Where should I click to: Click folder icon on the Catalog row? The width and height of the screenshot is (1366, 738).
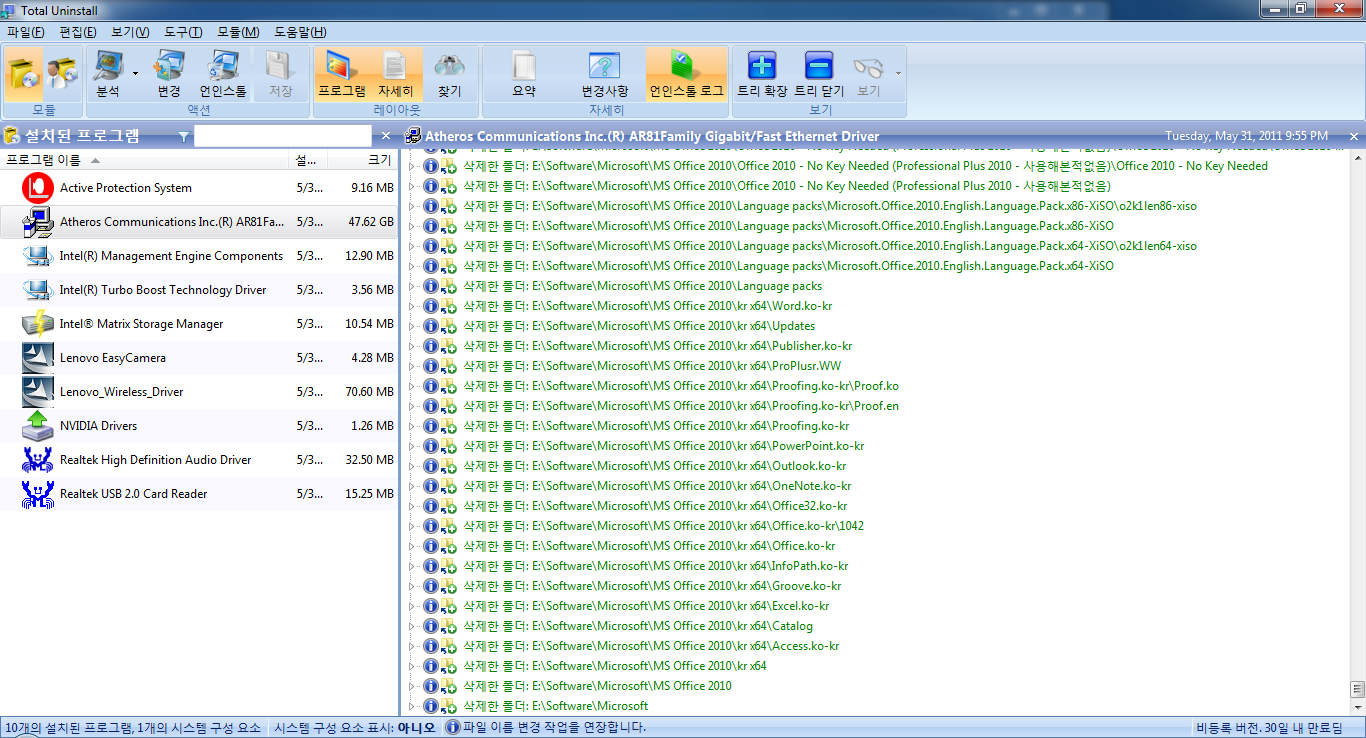click(449, 626)
